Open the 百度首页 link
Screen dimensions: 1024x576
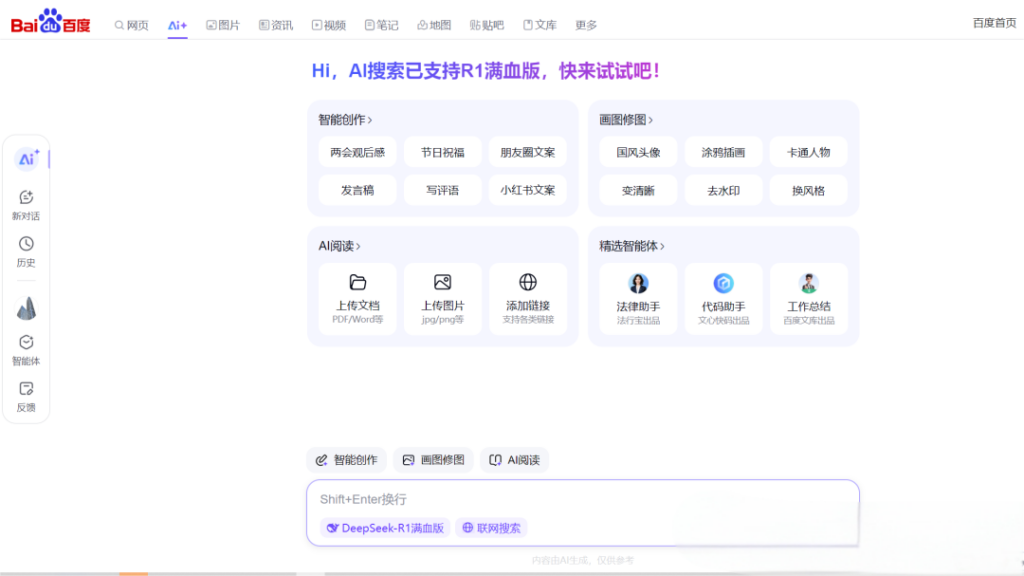(x=994, y=23)
